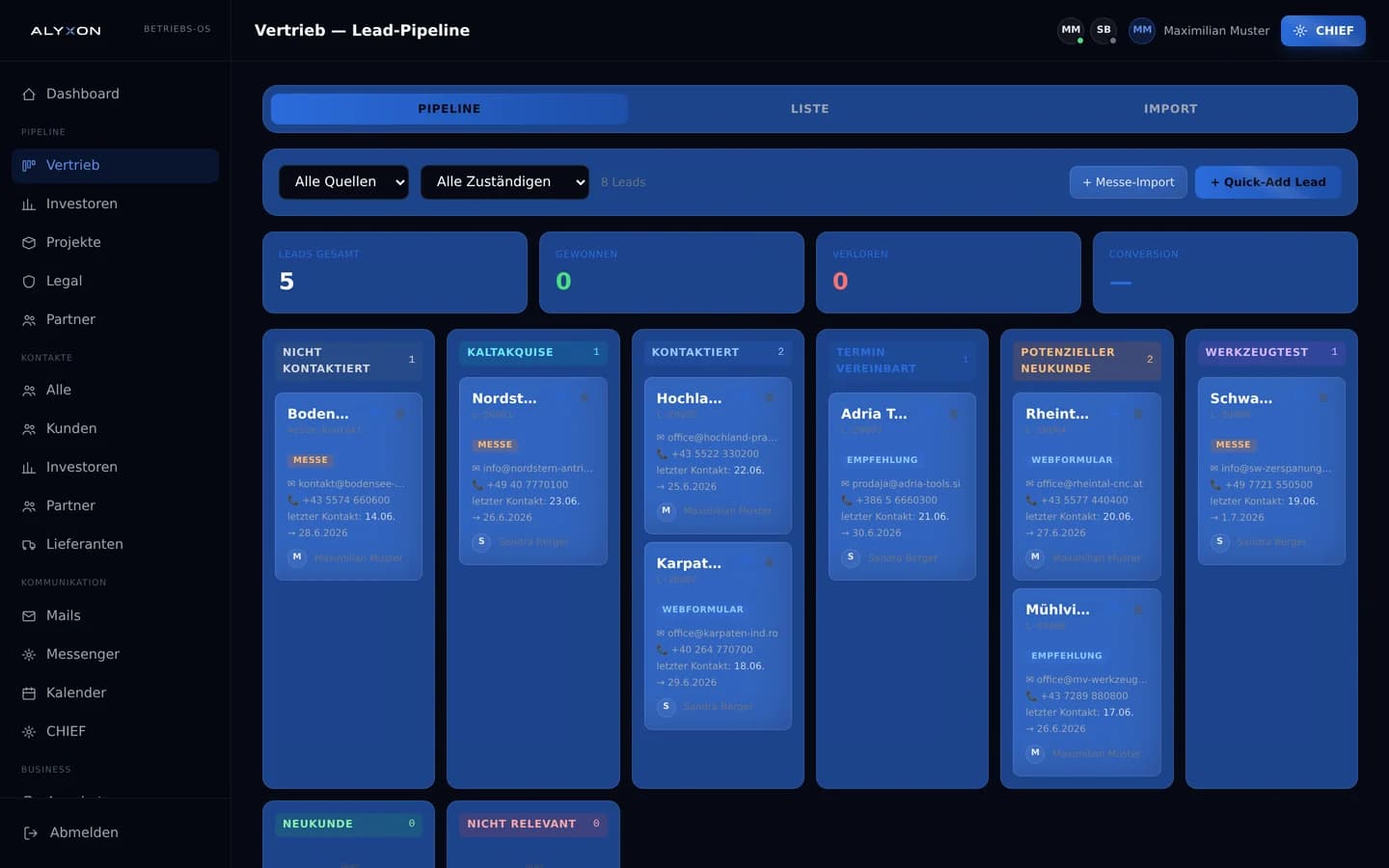The width and height of the screenshot is (1389, 868).
Task: Click the CHIEF sidebar icon
Action: (29, 732)
